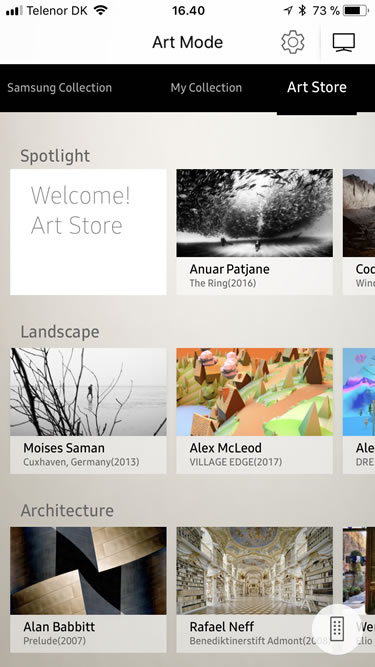Tap the Architecture section heading

pyautogui.click(x=67, y=510)
